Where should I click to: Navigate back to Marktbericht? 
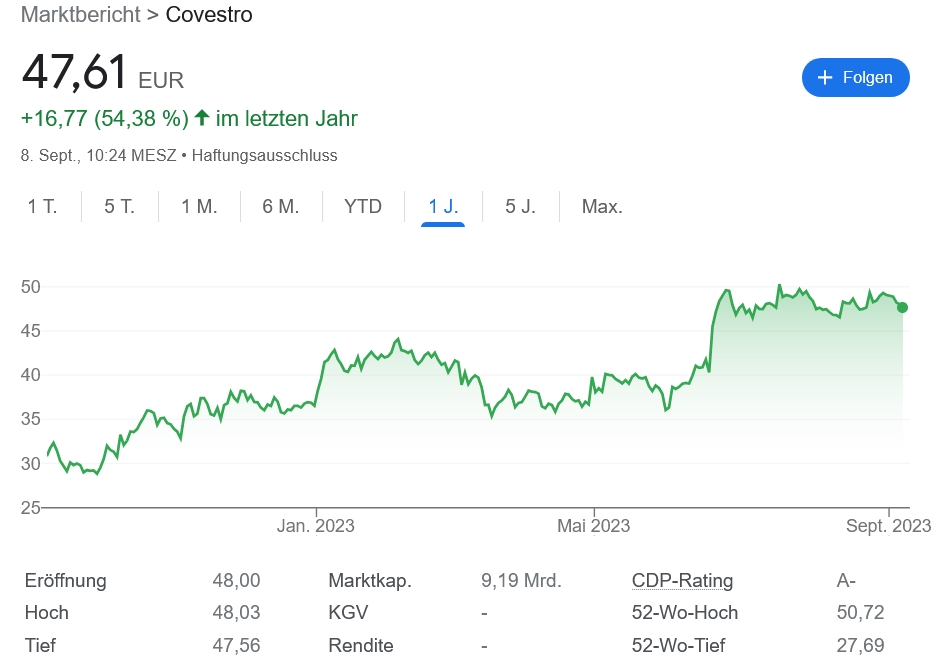click(80, 14)
